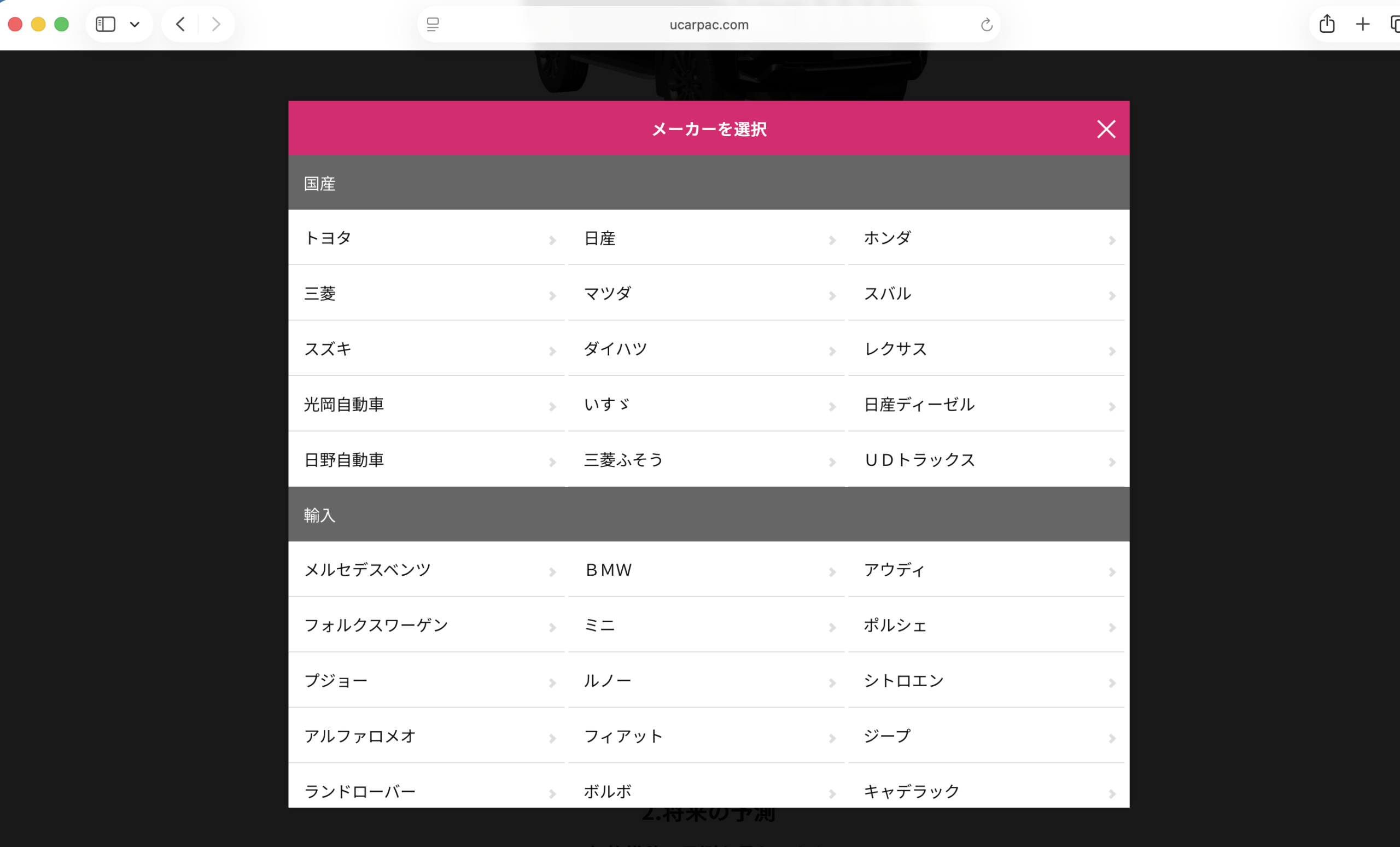Close the メーカーを選択 dialog
Viewport: 1400px width, 847px height.
click(x=1106, y=129)
